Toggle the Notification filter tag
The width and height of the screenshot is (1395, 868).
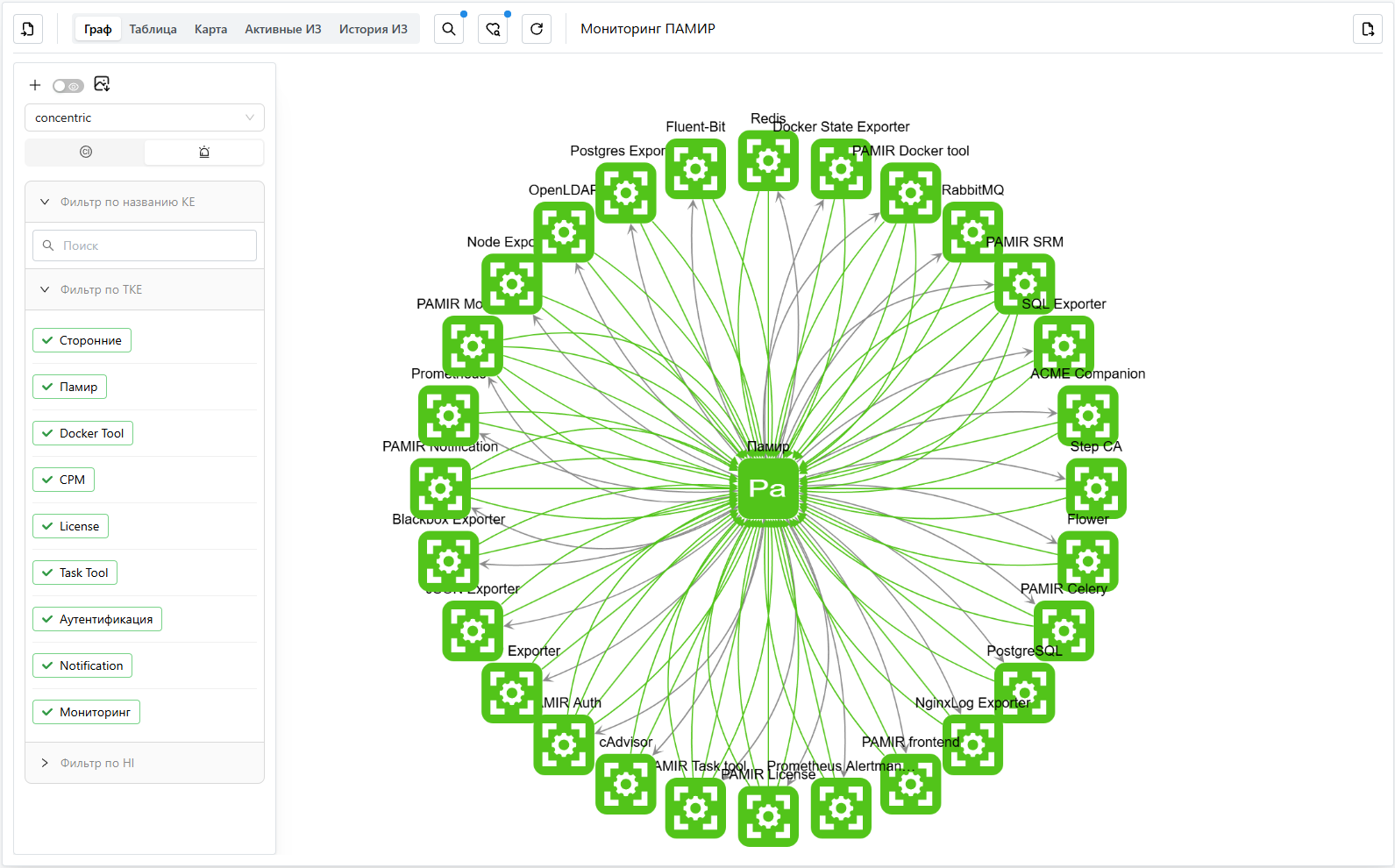pyautogui.click(x=82, y=665)
